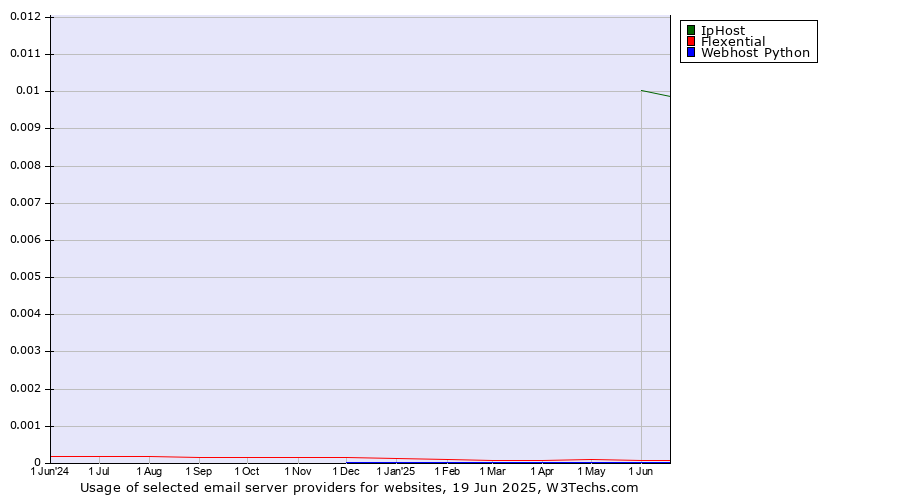
Task: Click the 0.001 y-axis value
Action: [x=26, y=425]
